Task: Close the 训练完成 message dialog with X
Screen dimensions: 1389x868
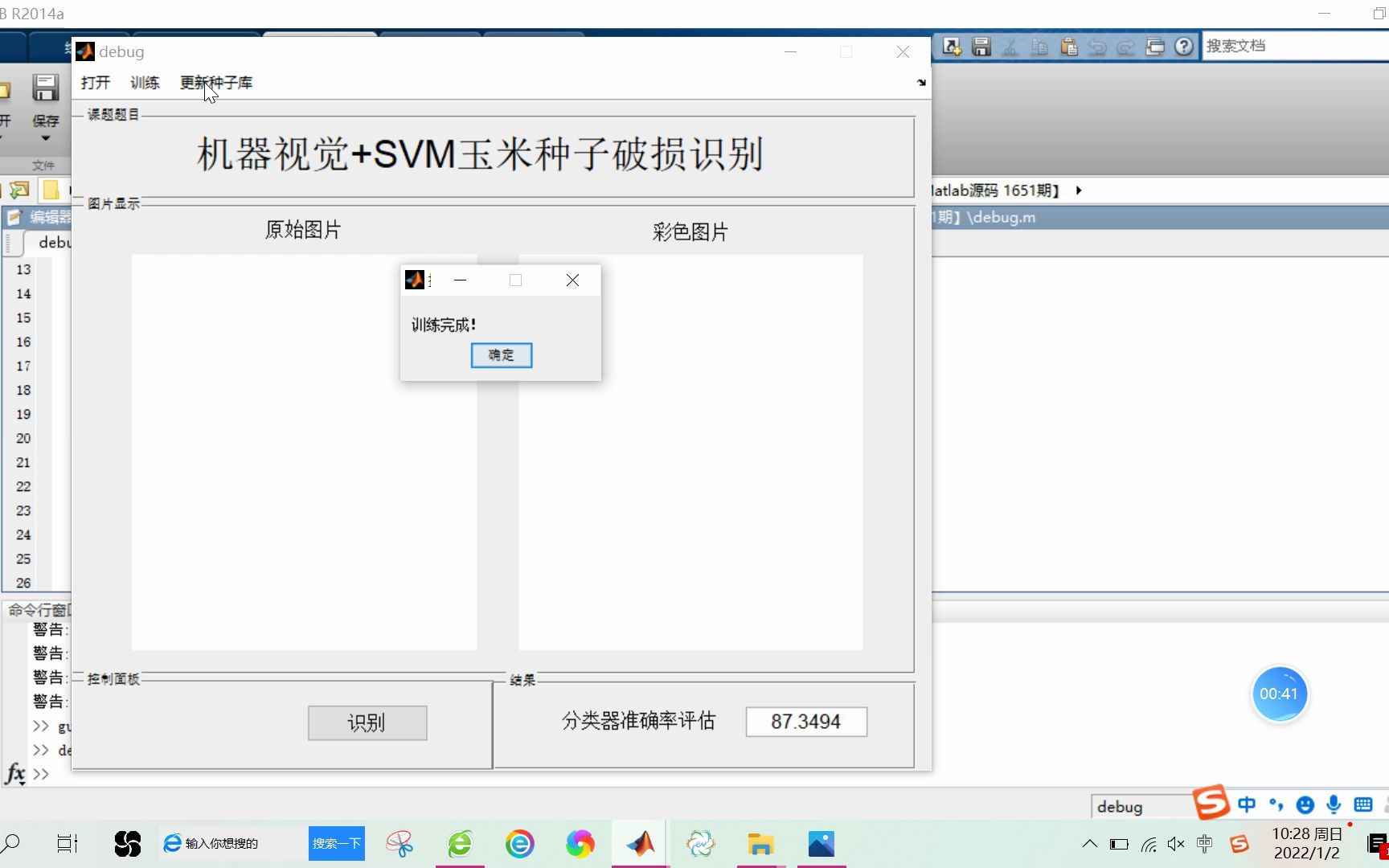Action: point(572,280)
